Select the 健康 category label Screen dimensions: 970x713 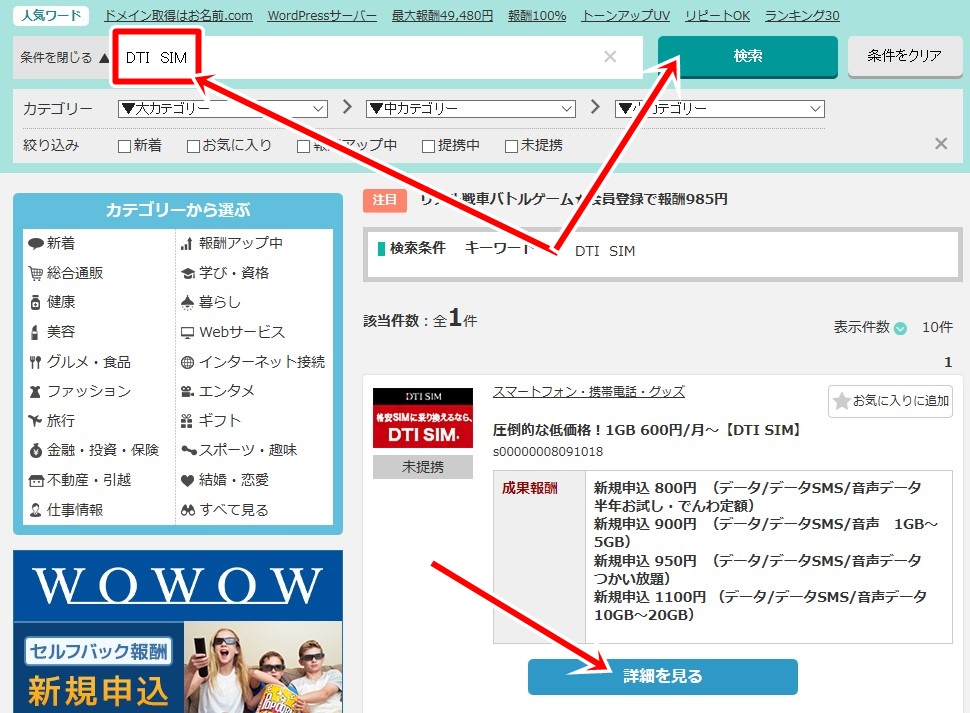tap(61, 302)
